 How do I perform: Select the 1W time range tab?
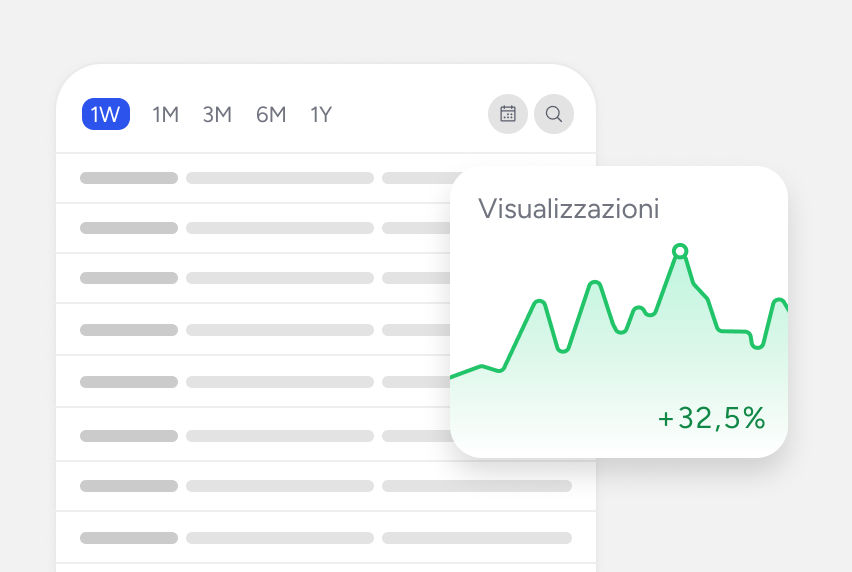(105, 115)
